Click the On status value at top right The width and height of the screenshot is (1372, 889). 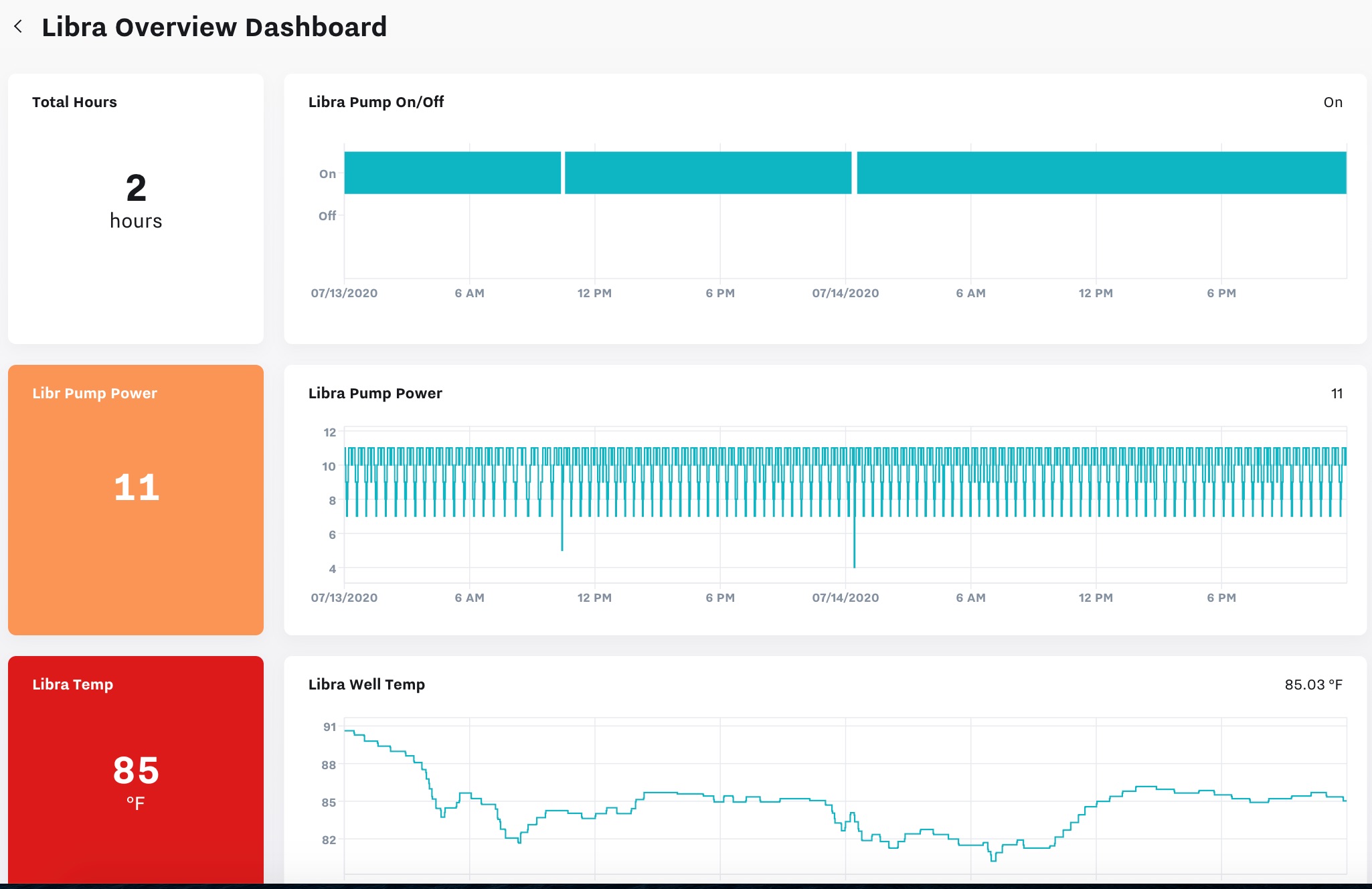click(x=1333, y=102)
